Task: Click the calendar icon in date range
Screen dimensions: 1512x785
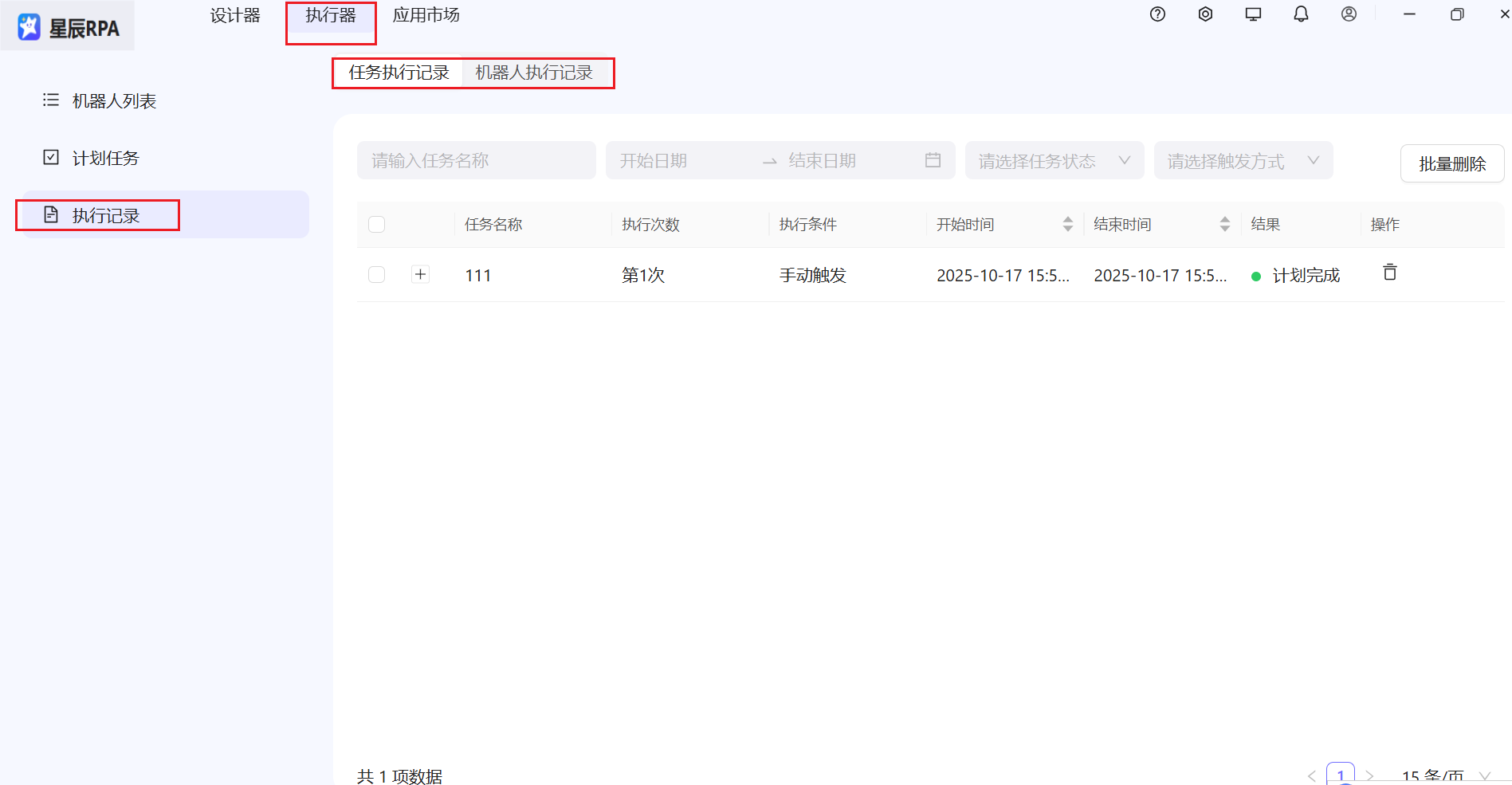Action: click(x=933, y=160)
